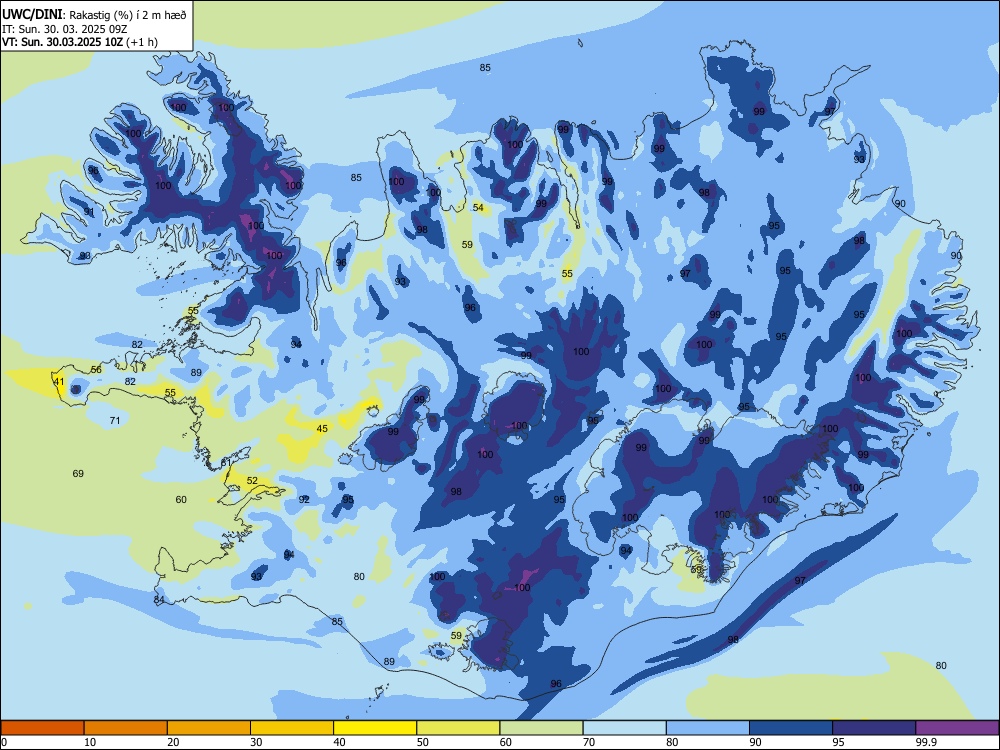1000x750 pixels.
Task: Pick the 60–70 pale green legend swatch
Action: [x=541, y=728]
